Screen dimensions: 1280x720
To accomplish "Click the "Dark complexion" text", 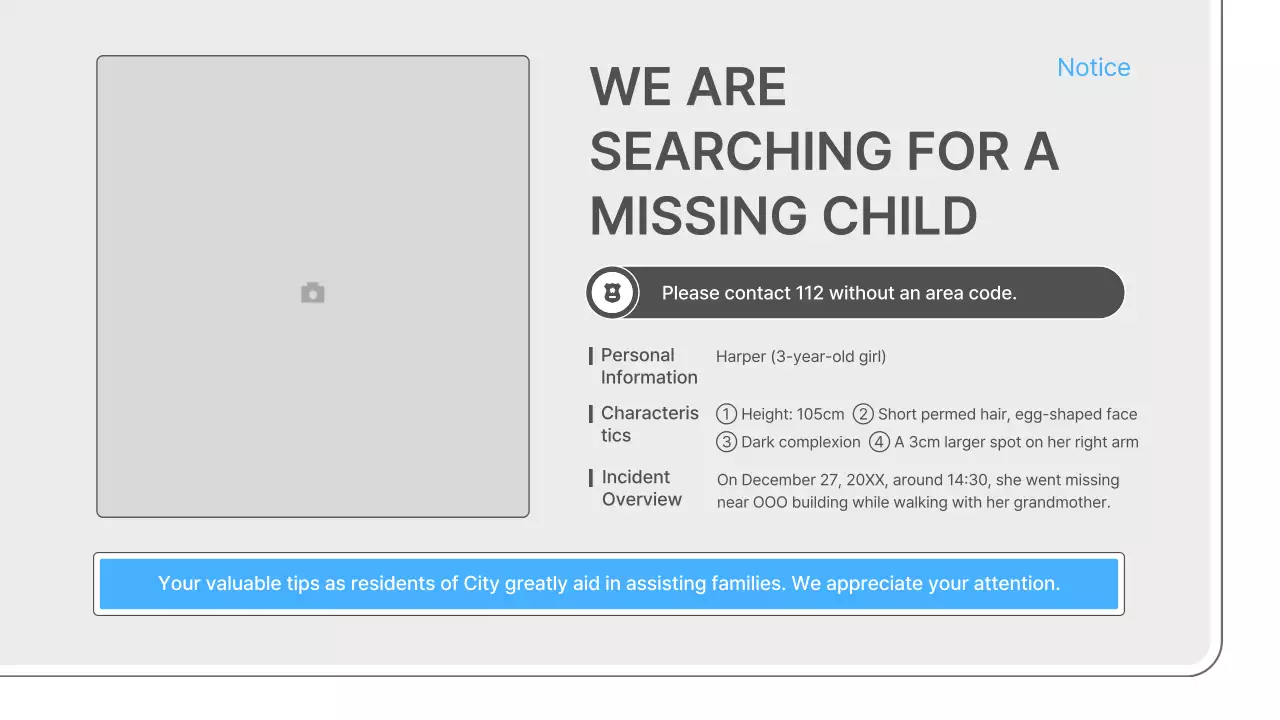I will tap(800, 442).
